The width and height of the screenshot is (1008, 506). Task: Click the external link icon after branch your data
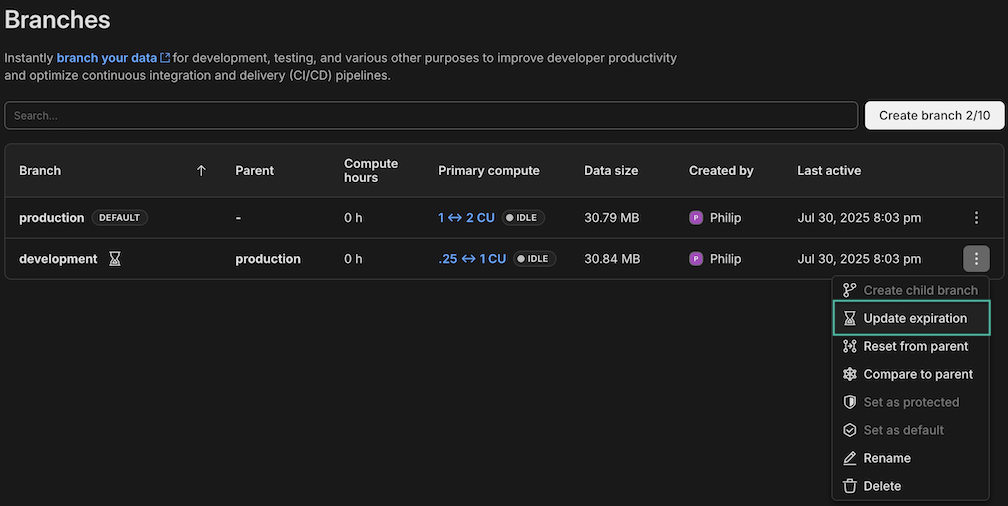coord(165,58)
